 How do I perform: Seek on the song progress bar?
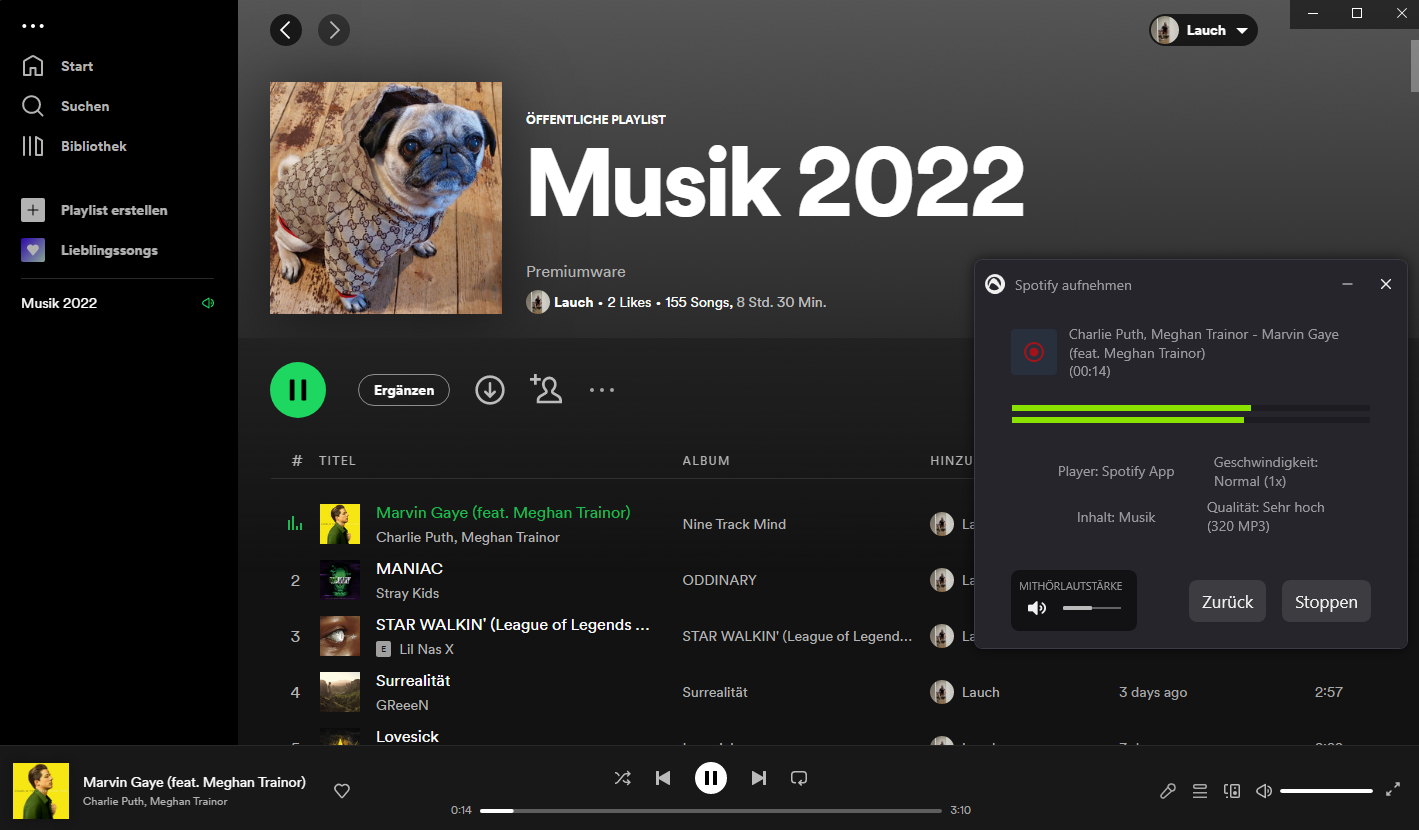(711, 810)
